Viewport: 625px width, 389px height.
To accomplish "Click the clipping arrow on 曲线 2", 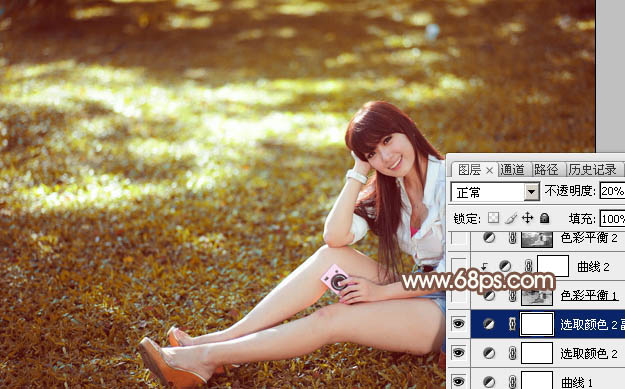I will (x=484, y=266).
